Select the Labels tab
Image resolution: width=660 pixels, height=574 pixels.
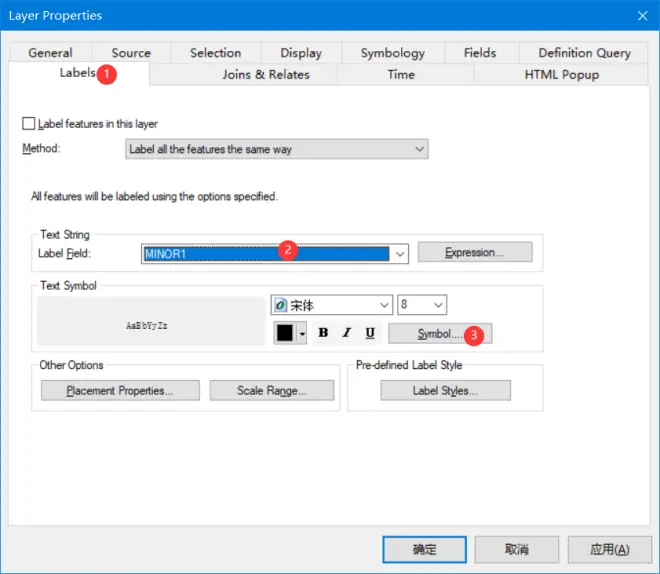point(78,73)
